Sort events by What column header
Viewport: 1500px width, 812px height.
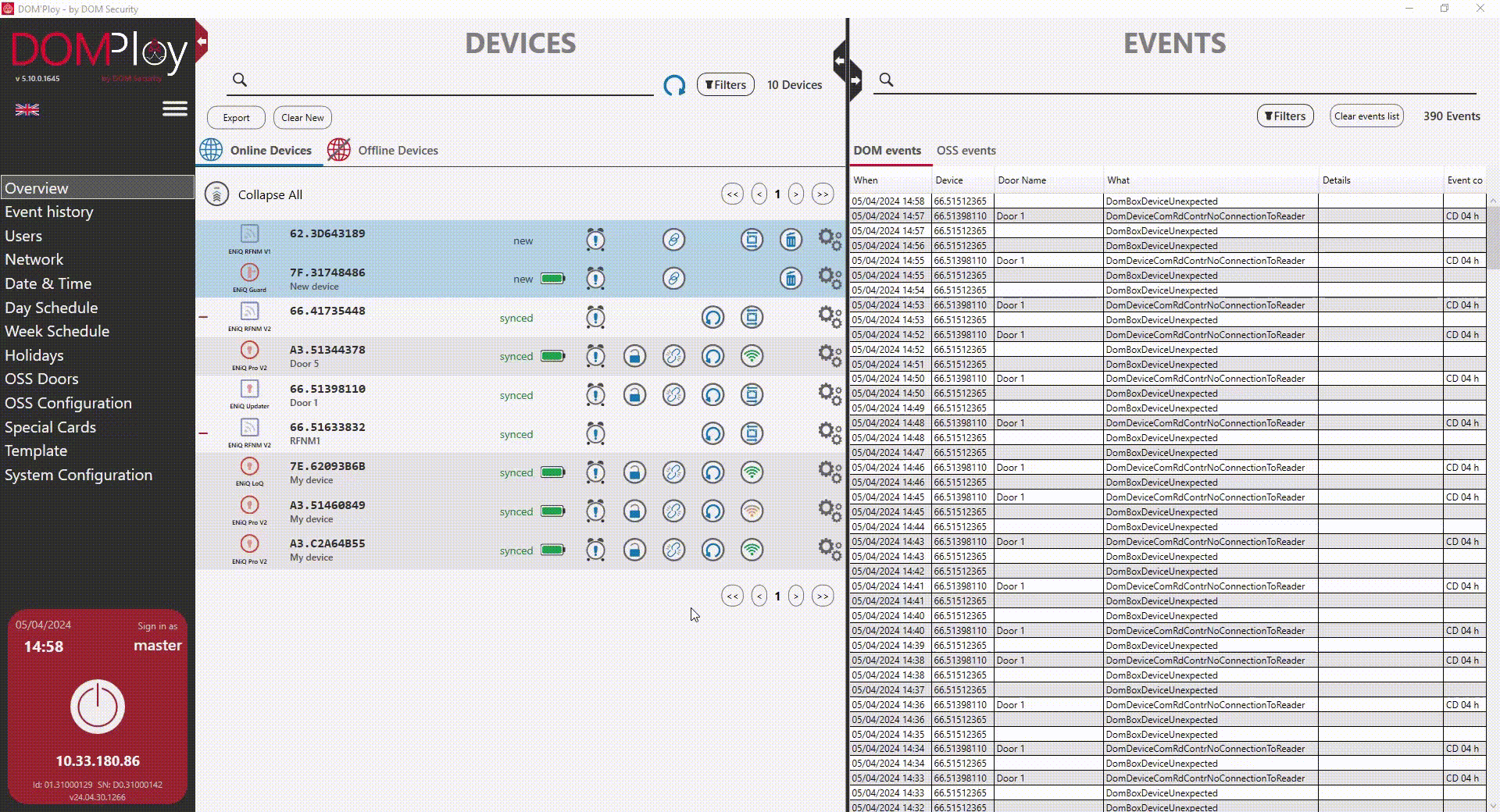pos(1210,180)
